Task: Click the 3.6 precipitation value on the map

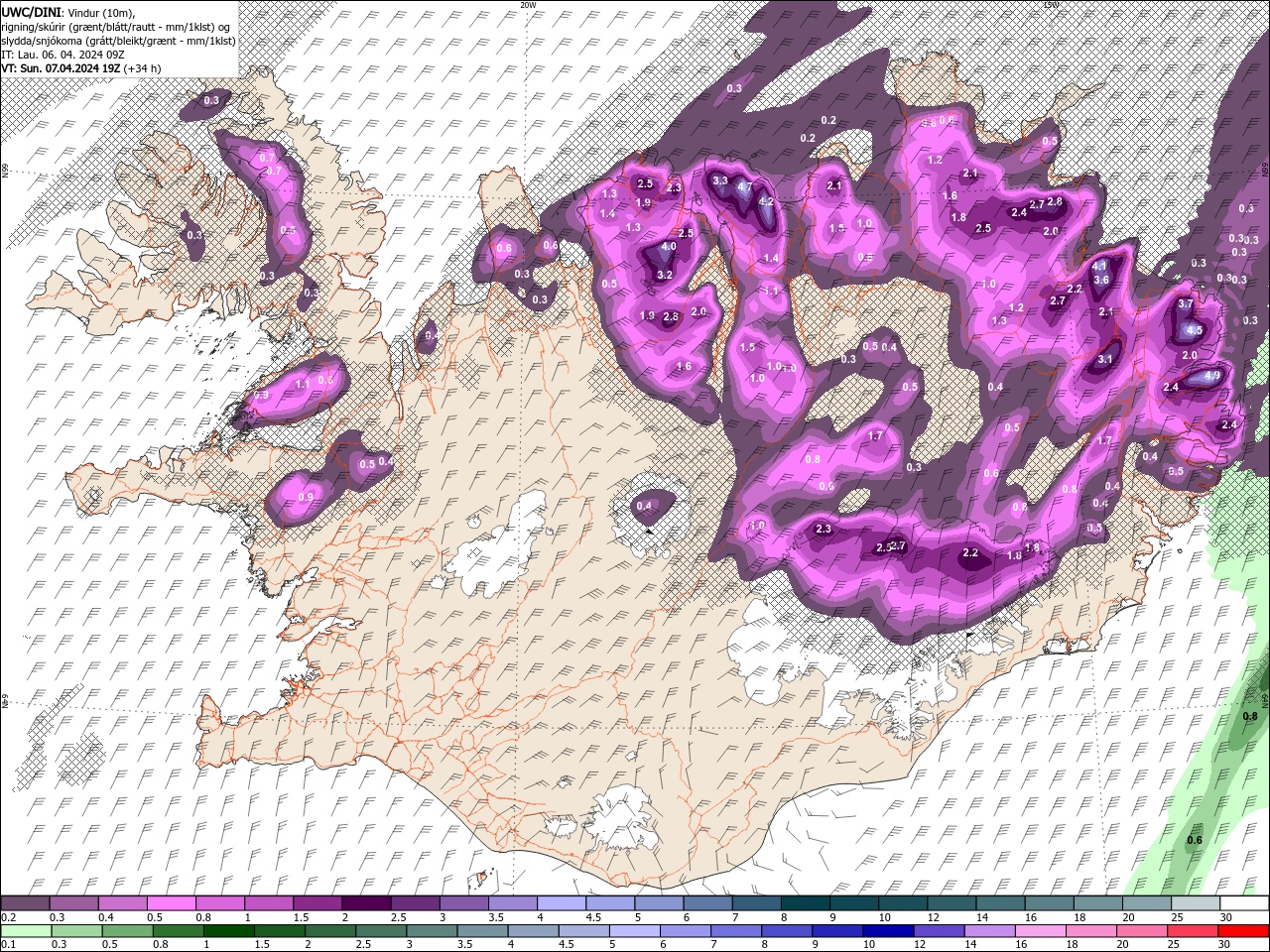Action: (x=1101, y=280)
